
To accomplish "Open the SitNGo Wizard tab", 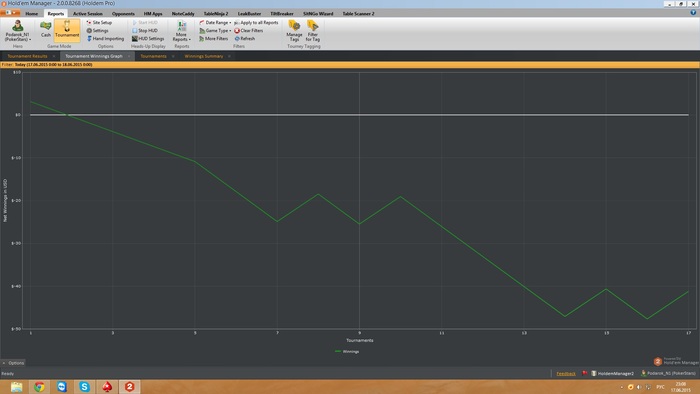I will tap(318, 13).
